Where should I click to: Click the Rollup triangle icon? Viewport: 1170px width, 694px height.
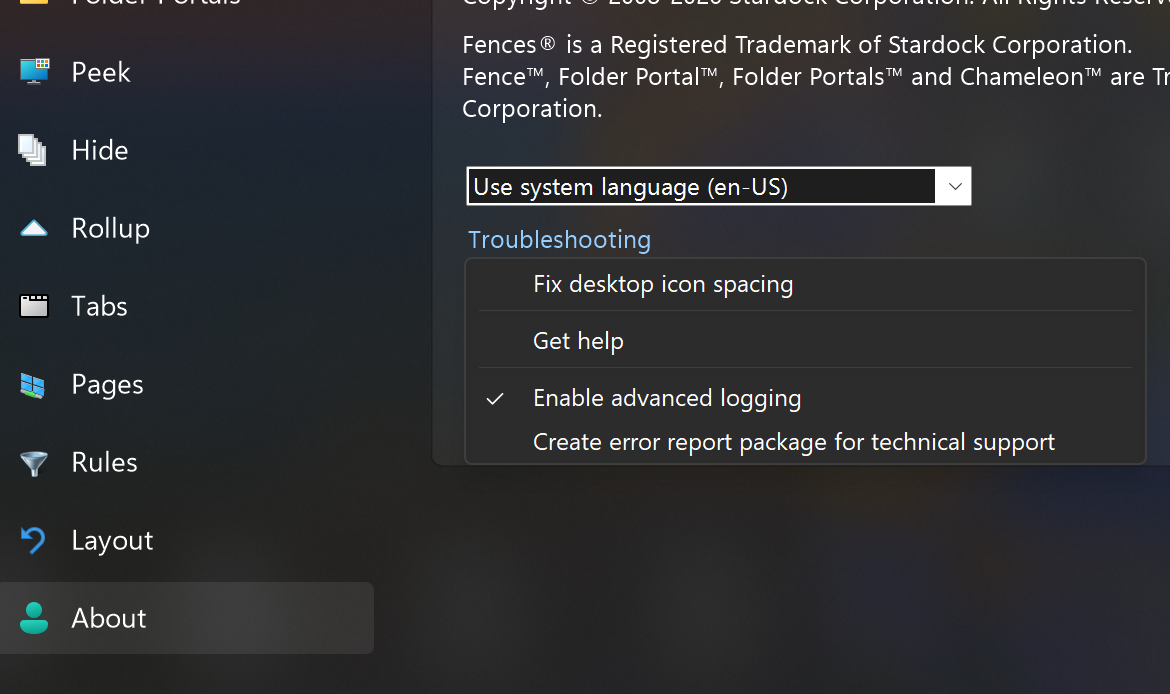click(x=34, y=228)
